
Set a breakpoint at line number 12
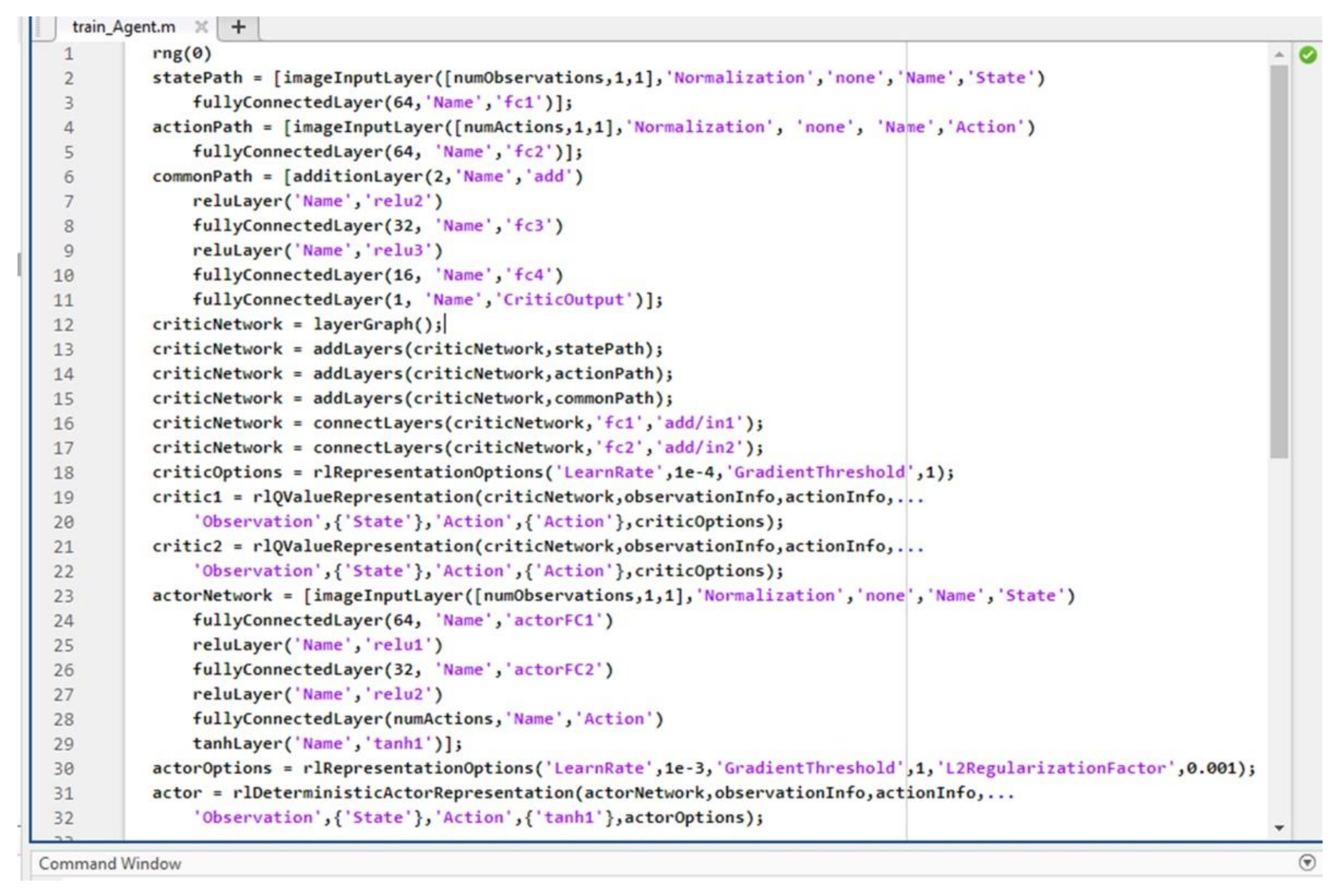[x=64, y=324]
